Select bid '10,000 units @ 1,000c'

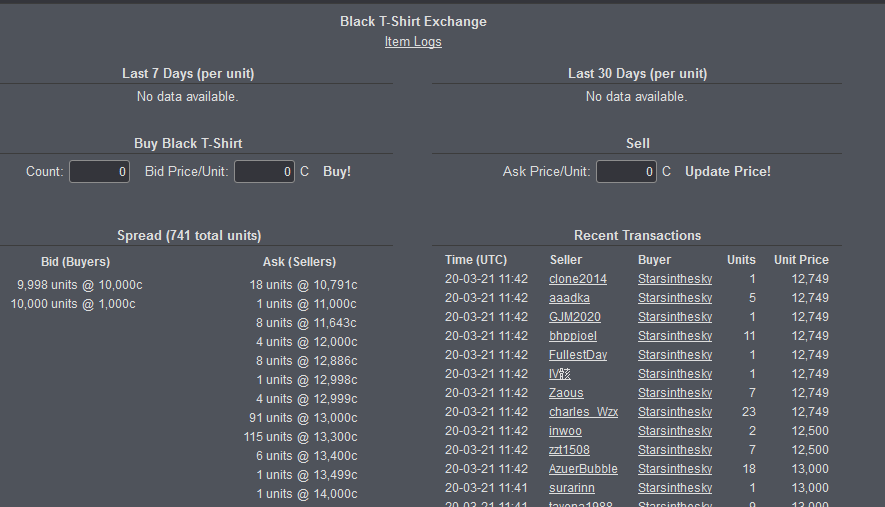click(73, 304)
